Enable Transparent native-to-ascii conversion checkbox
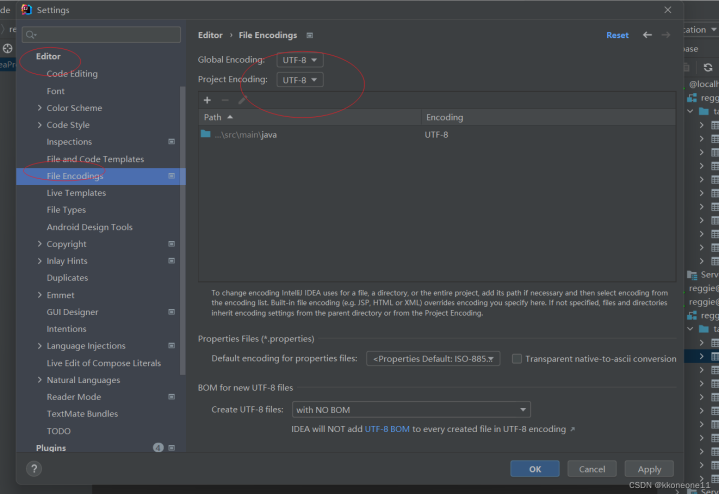 (517, 359)
